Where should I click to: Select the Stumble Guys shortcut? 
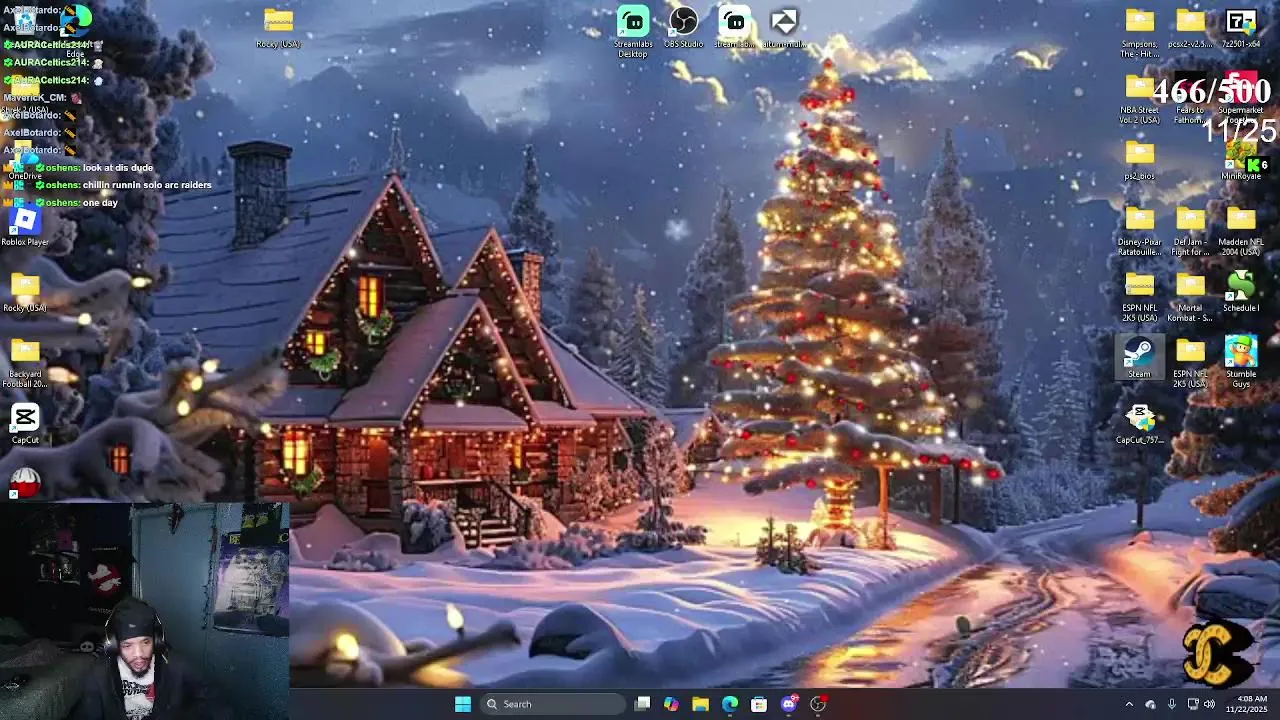[1241, 362]
